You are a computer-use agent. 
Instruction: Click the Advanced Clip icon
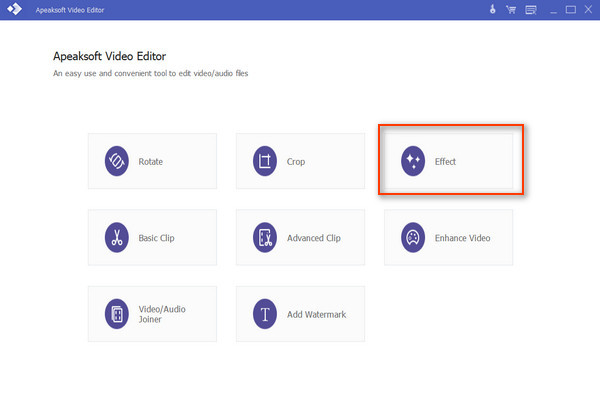pyautogui.click(x=265, y=238)
